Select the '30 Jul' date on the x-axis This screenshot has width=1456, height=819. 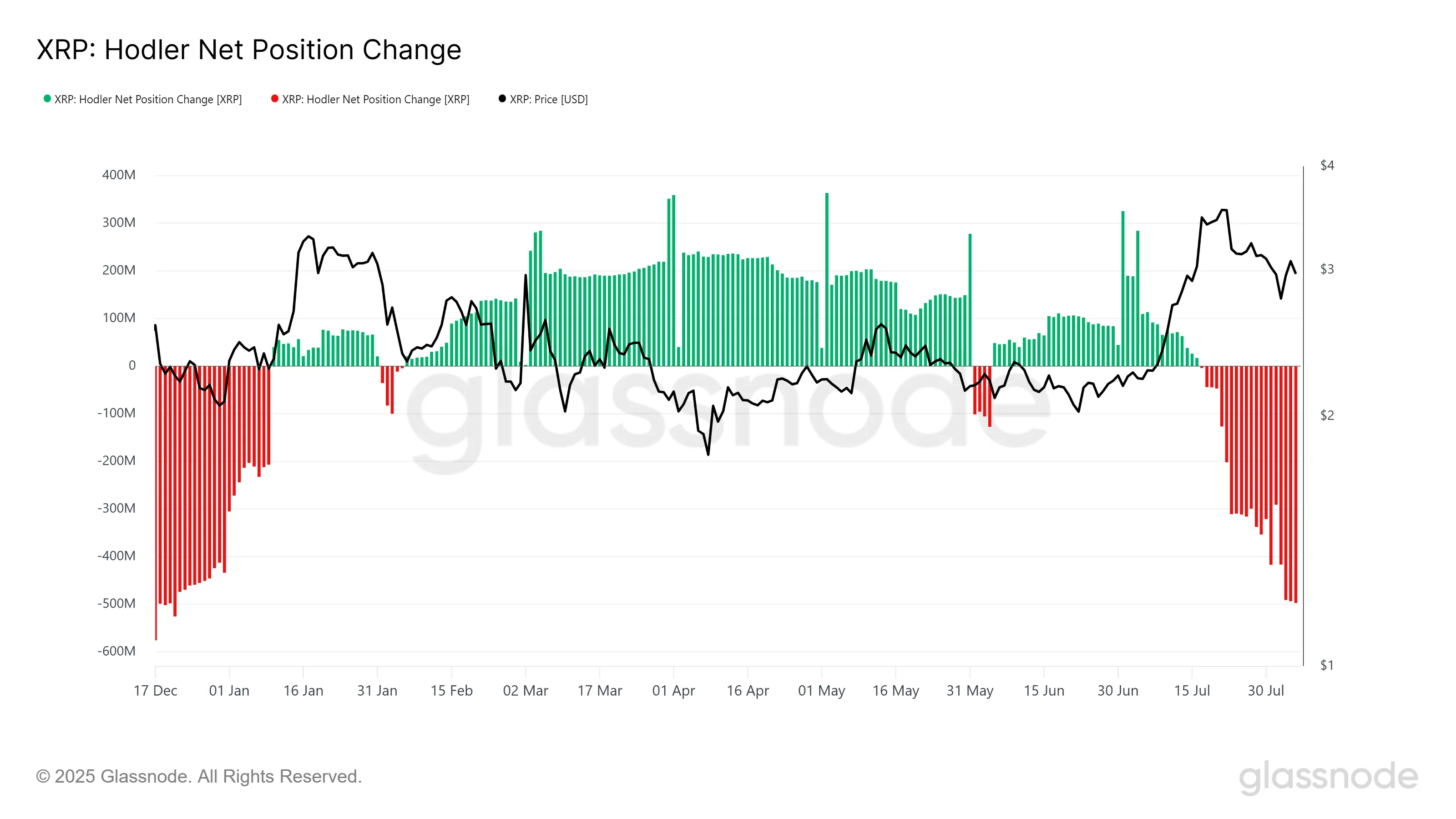point(1265,691)
